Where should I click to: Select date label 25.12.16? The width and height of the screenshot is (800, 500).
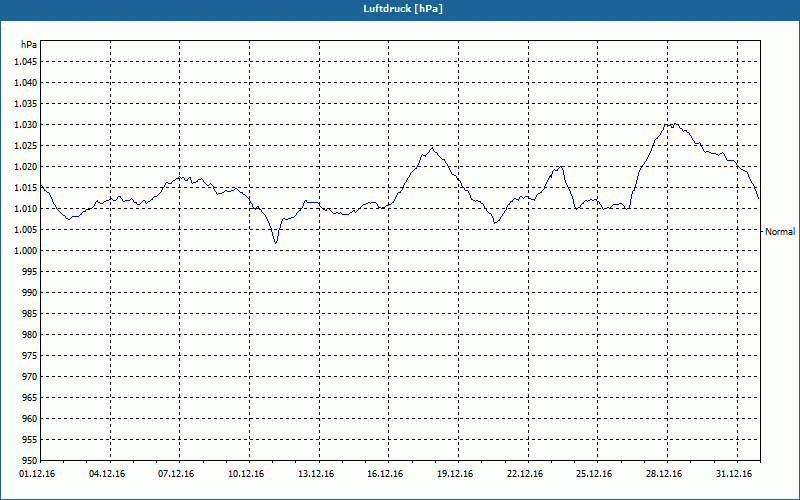594,474
